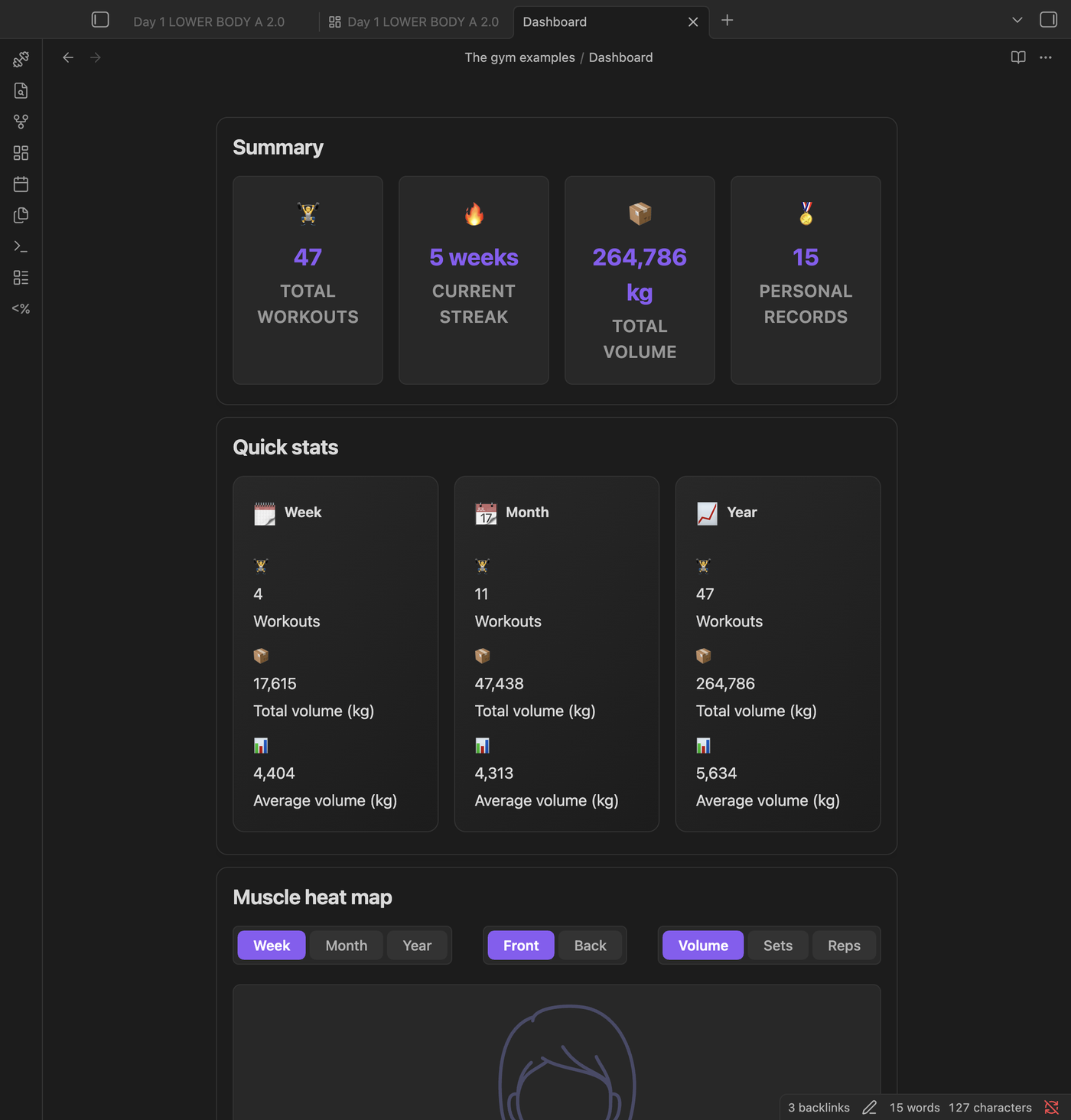Open the quick switcher file search icon
Image resolution: width=1071 pixels, height=1120 pixels.
[21, 90]
